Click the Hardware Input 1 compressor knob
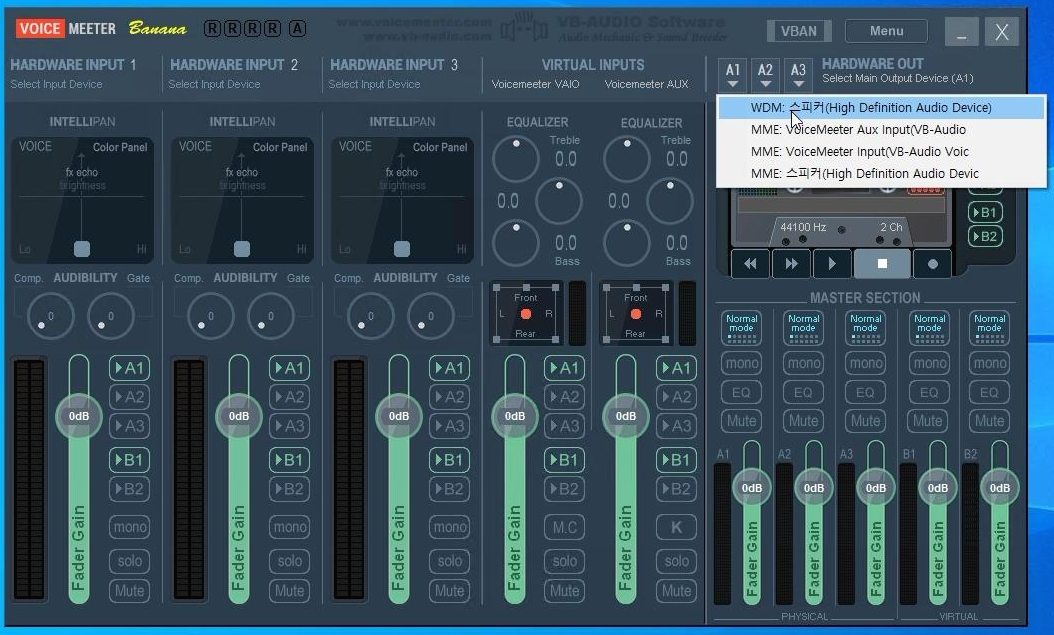1054x635 pixels. pos(50,316)
